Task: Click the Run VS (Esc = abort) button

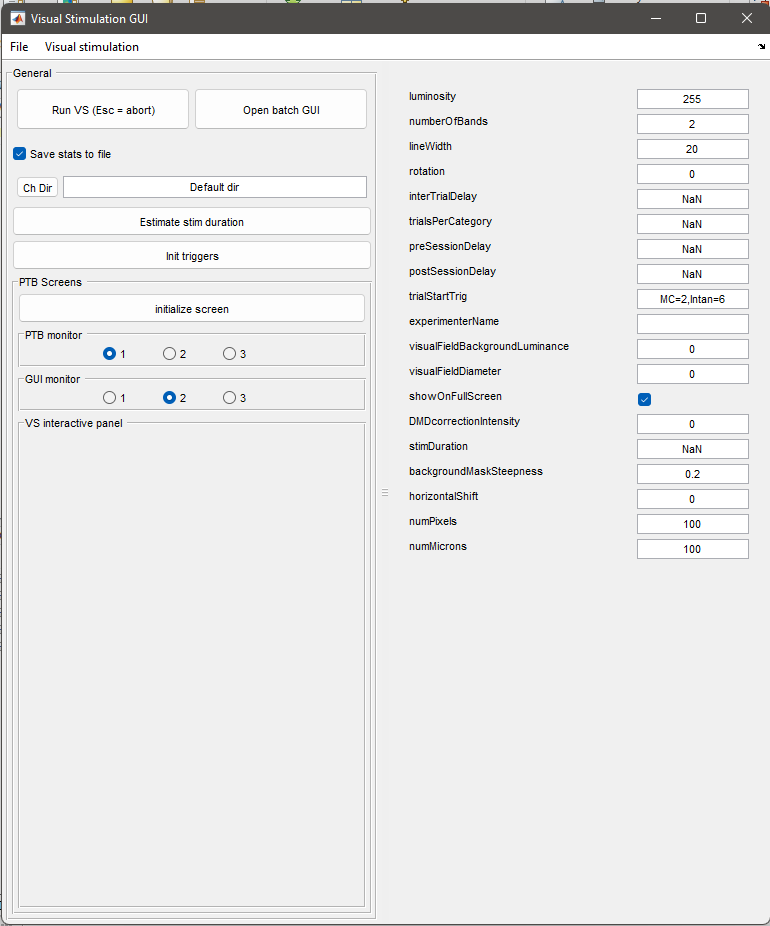Action: [x=103, y=110]
